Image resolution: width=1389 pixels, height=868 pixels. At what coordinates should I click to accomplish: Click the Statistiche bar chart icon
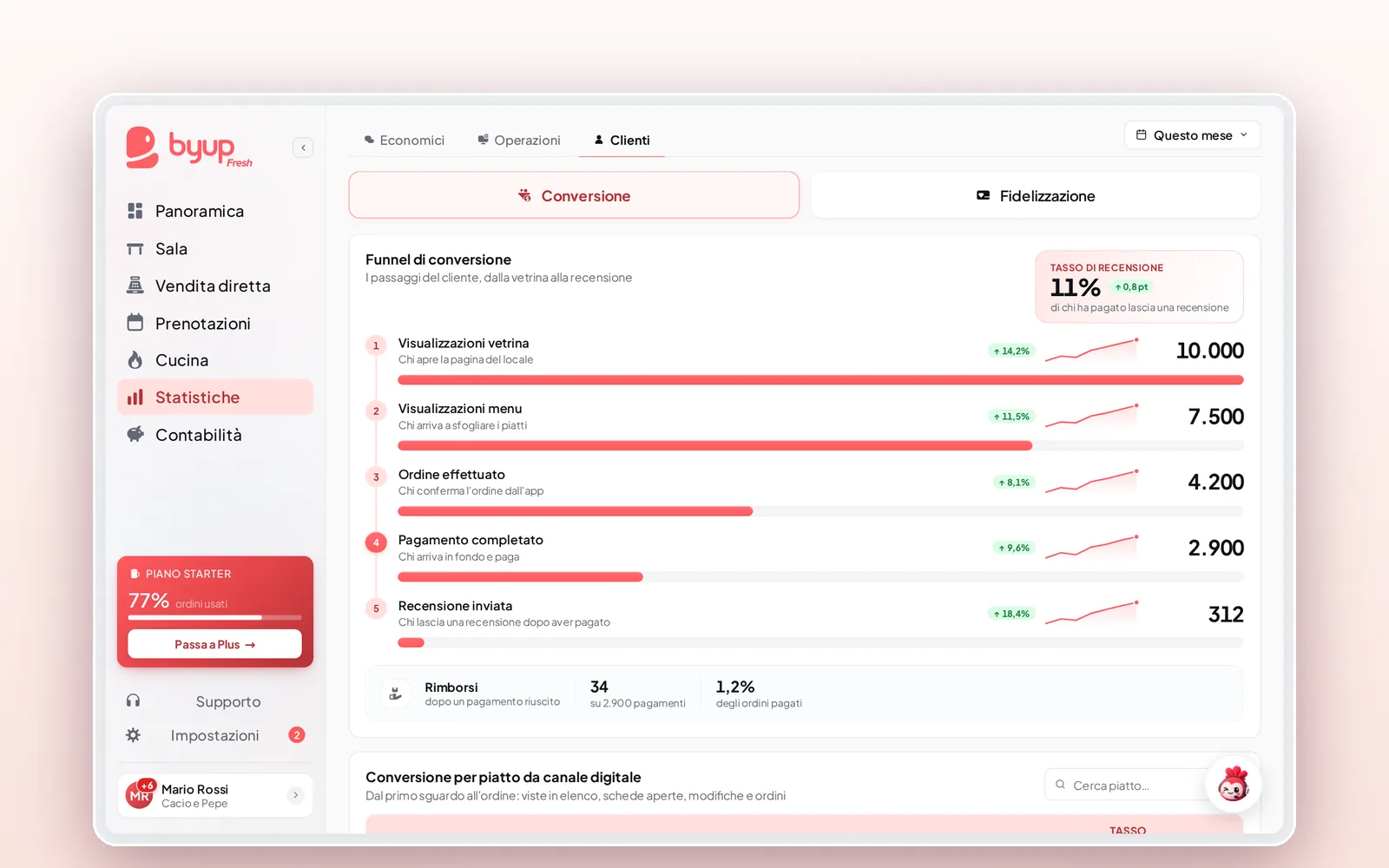click(135, 398)
